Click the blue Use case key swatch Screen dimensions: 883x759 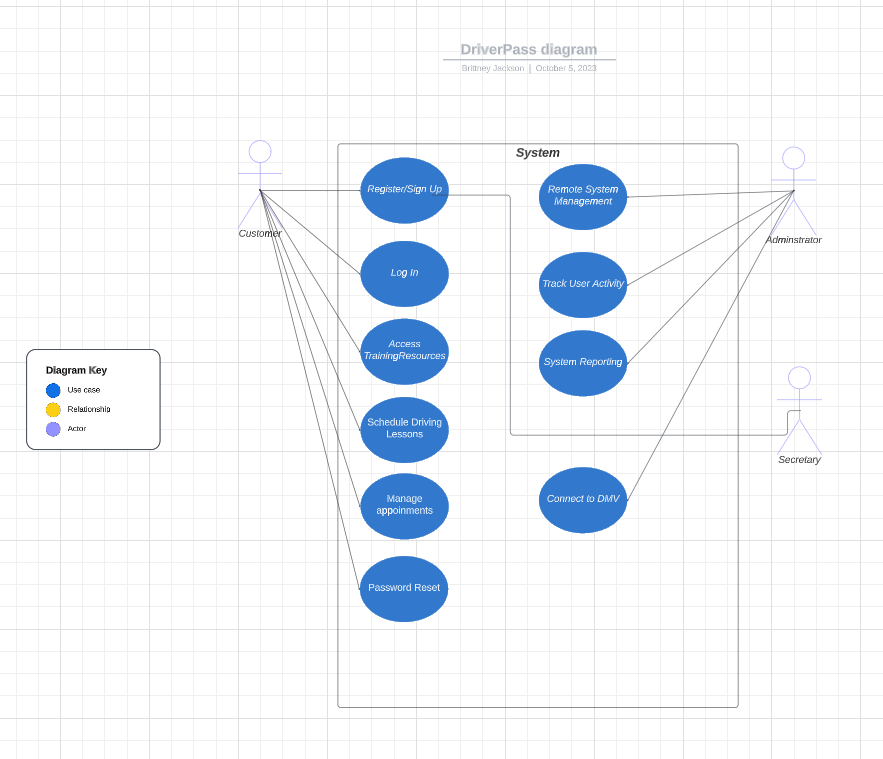tap(53, 390)
